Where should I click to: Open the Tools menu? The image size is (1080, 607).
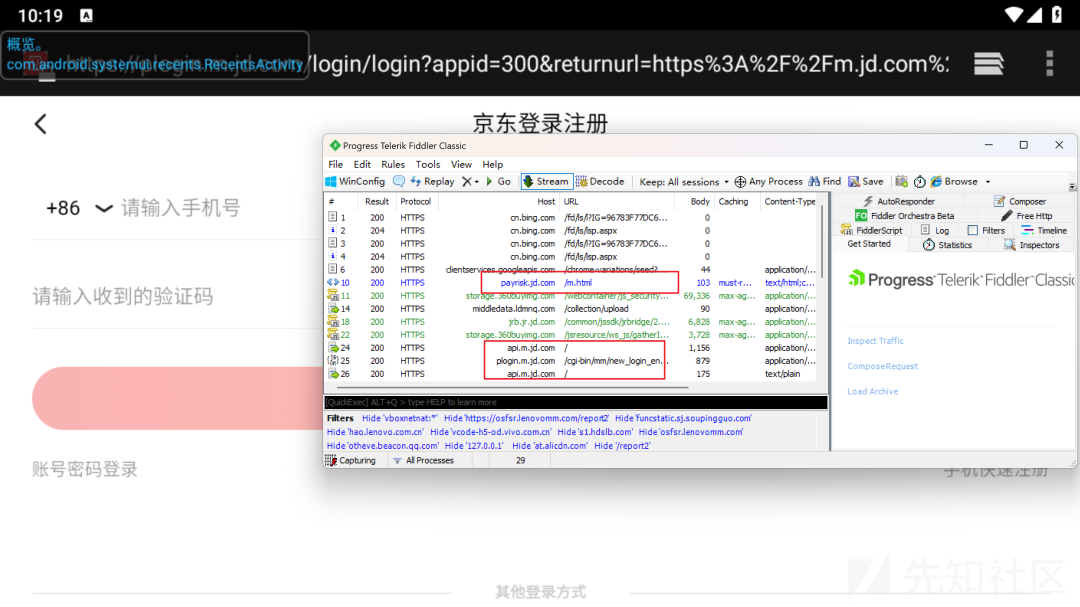(428, 165)
